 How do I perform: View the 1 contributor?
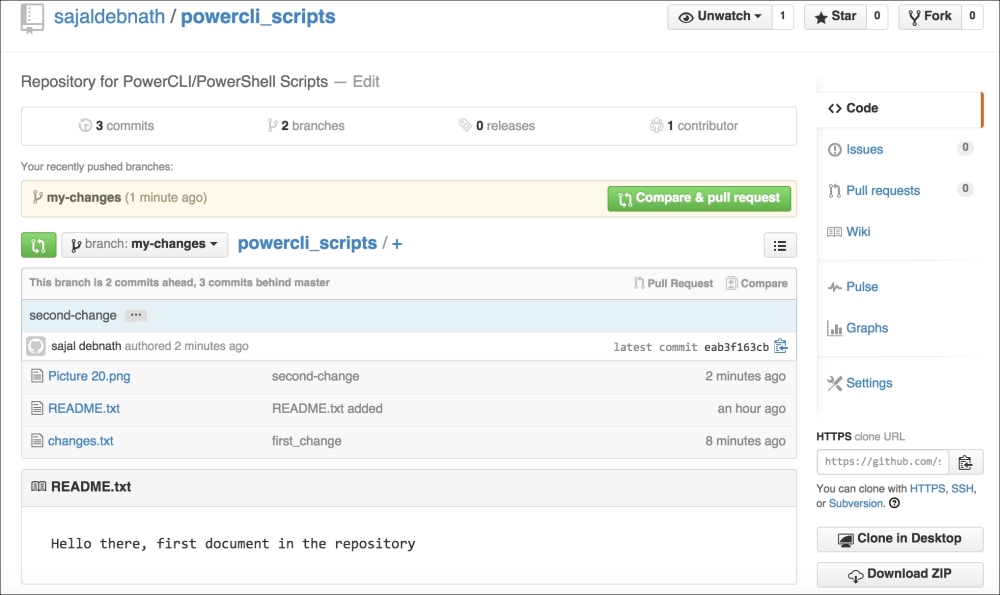tap(694, 126)
